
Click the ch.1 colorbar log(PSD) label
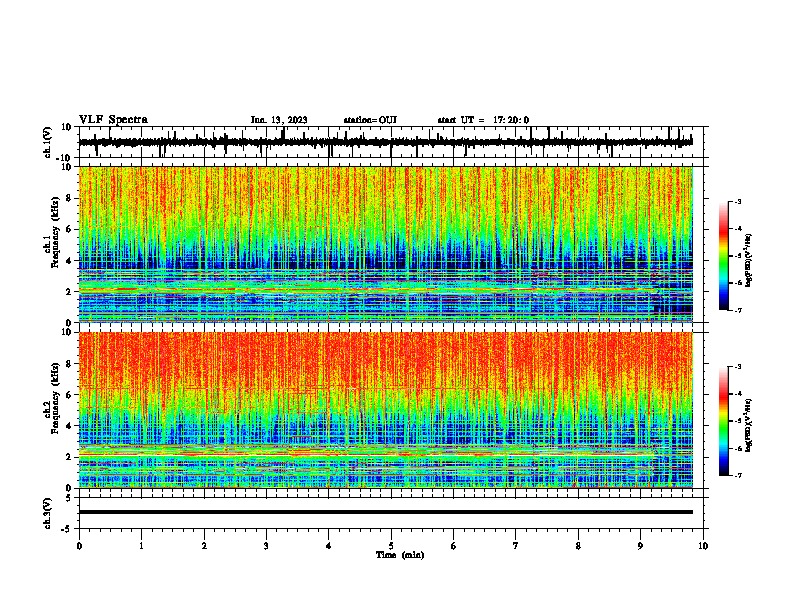pyautogui.click(x=749, y=260)
